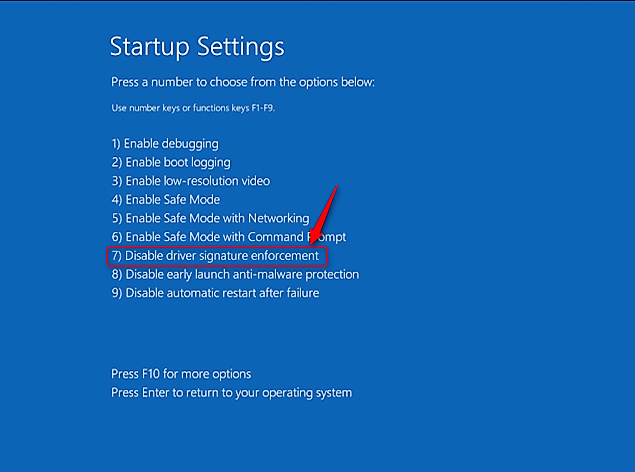Image resolution: width=635 pixels, height=472 pixels.
Task: Select option 1 Enable debugging
Action: 164,143
